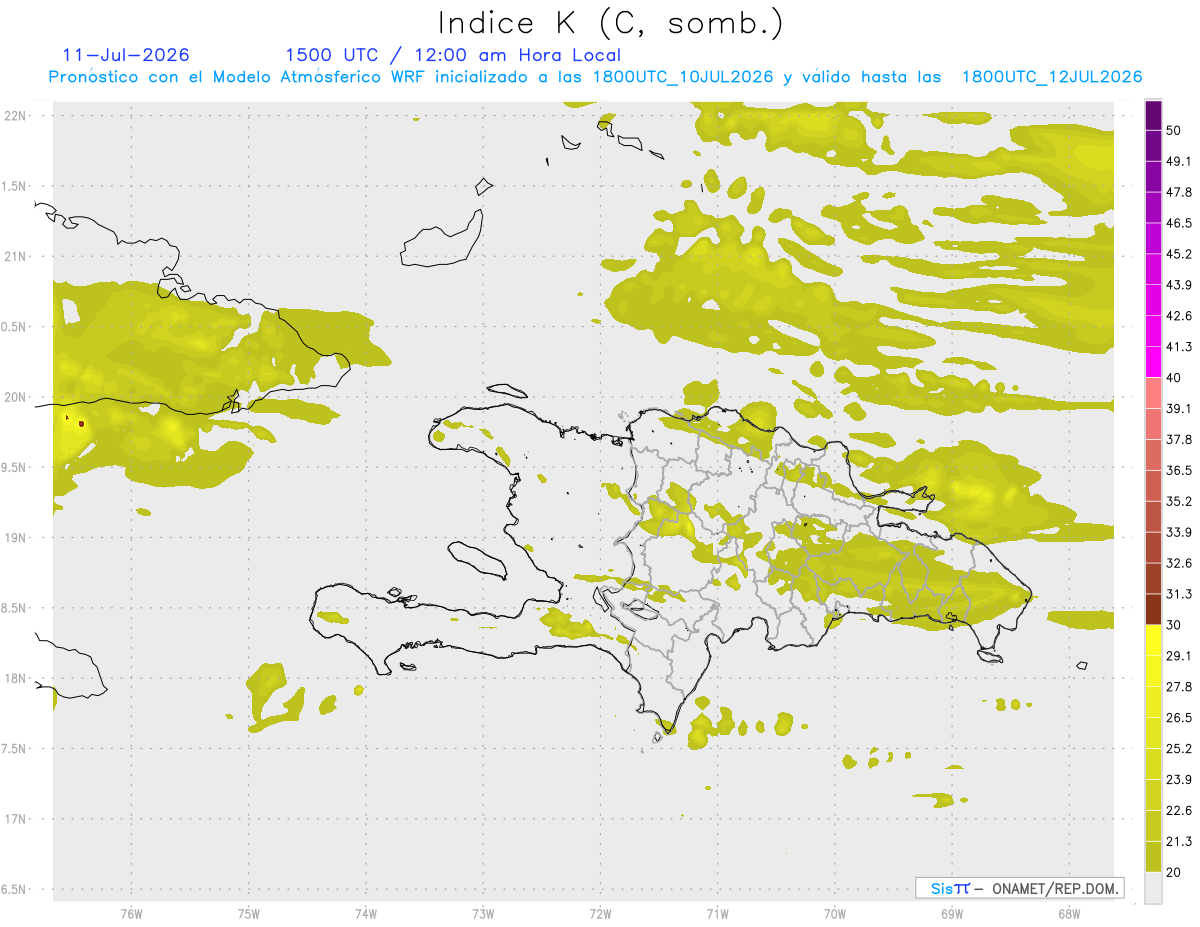Click the "69W" longitude axis label

coord(951,913)
